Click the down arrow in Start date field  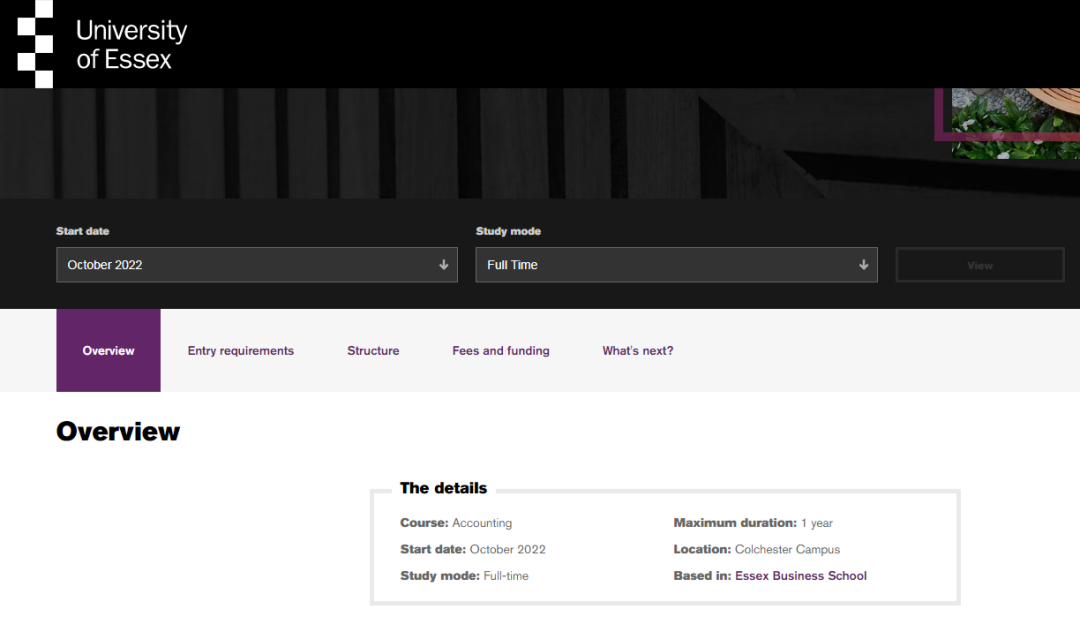point(443,265)
